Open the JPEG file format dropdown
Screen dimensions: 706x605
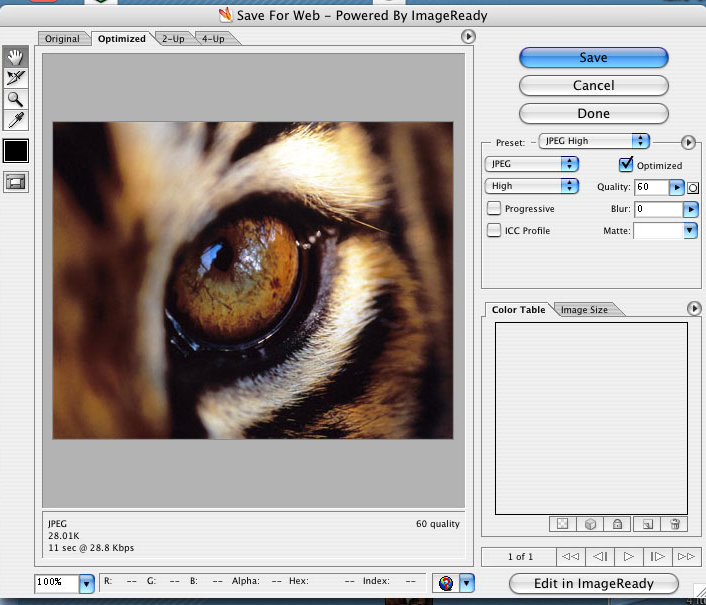(532, 164)
